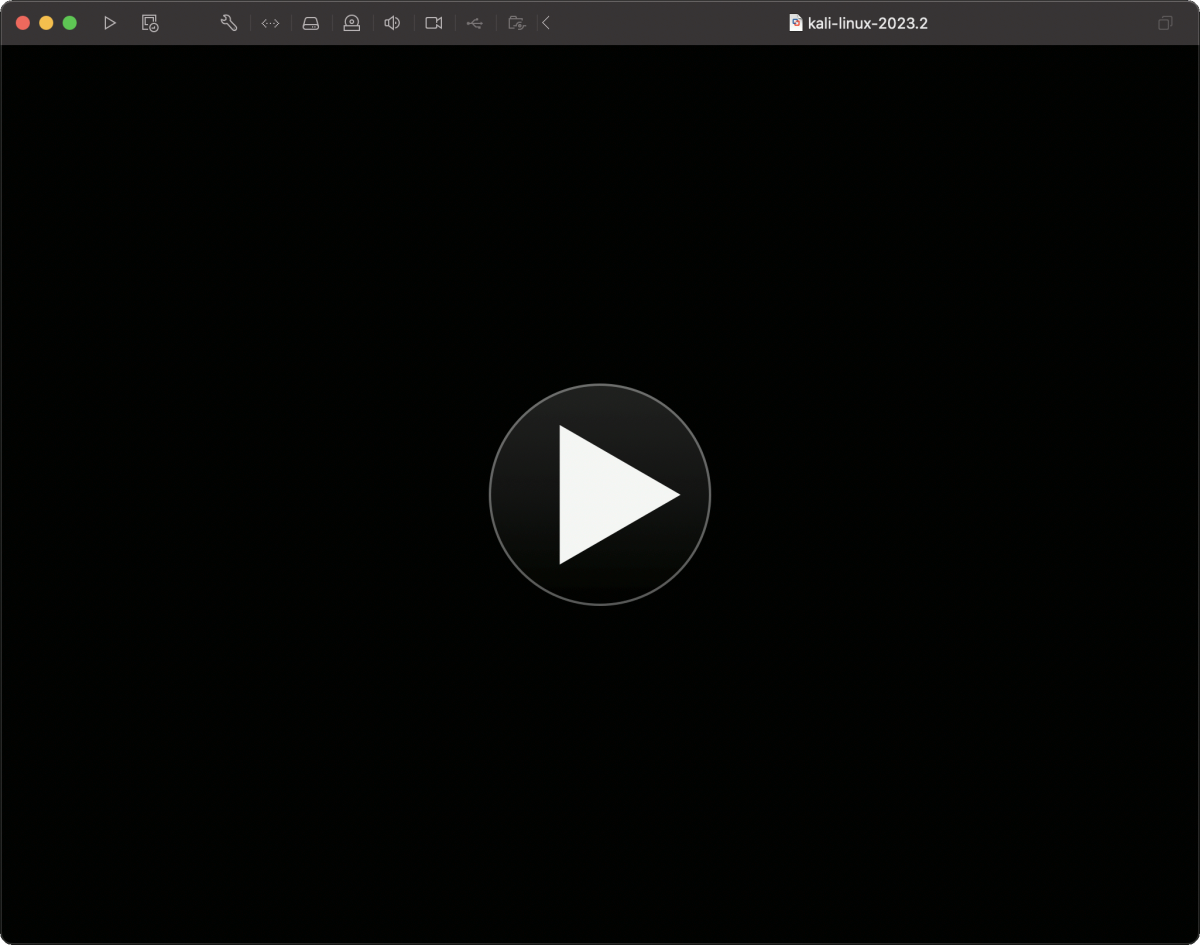The image size is (1200, 945).
Task: Minimize the window with the yellow button
Action: coord(46,23)
